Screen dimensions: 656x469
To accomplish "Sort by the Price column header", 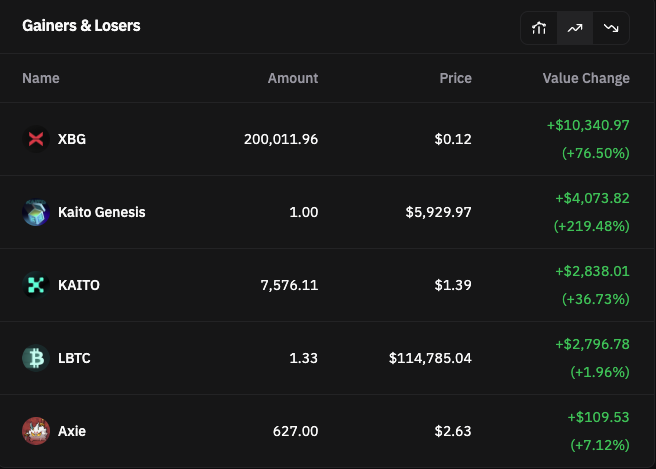I will [455, 78].
